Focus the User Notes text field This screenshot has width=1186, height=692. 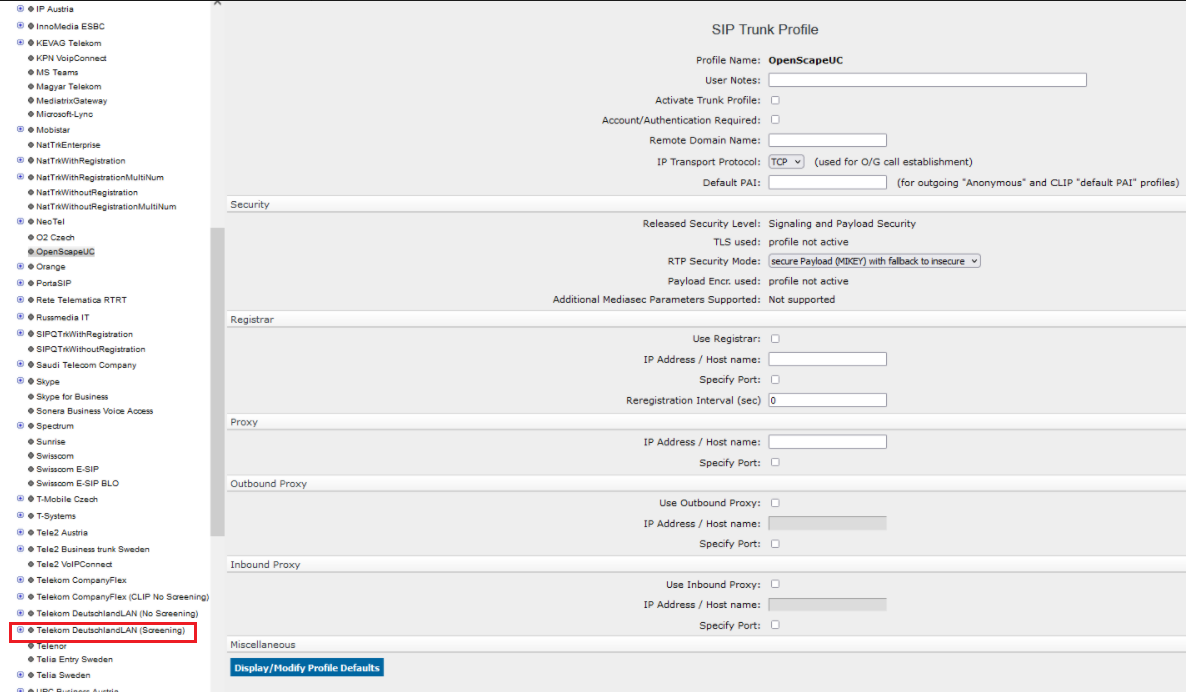[x=927, y=80]
